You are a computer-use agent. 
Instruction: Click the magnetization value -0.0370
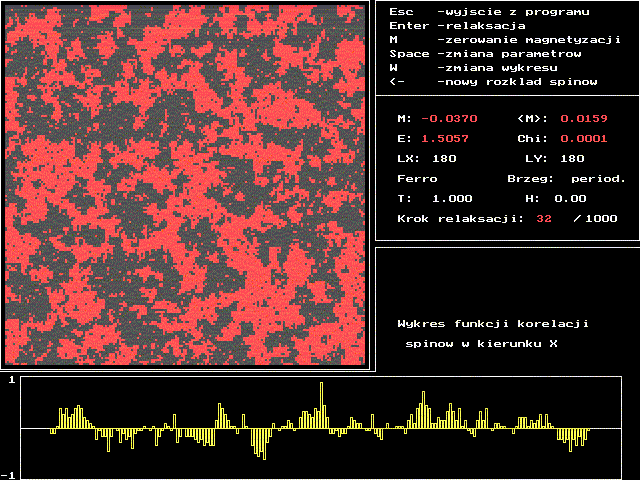[449, 118]
